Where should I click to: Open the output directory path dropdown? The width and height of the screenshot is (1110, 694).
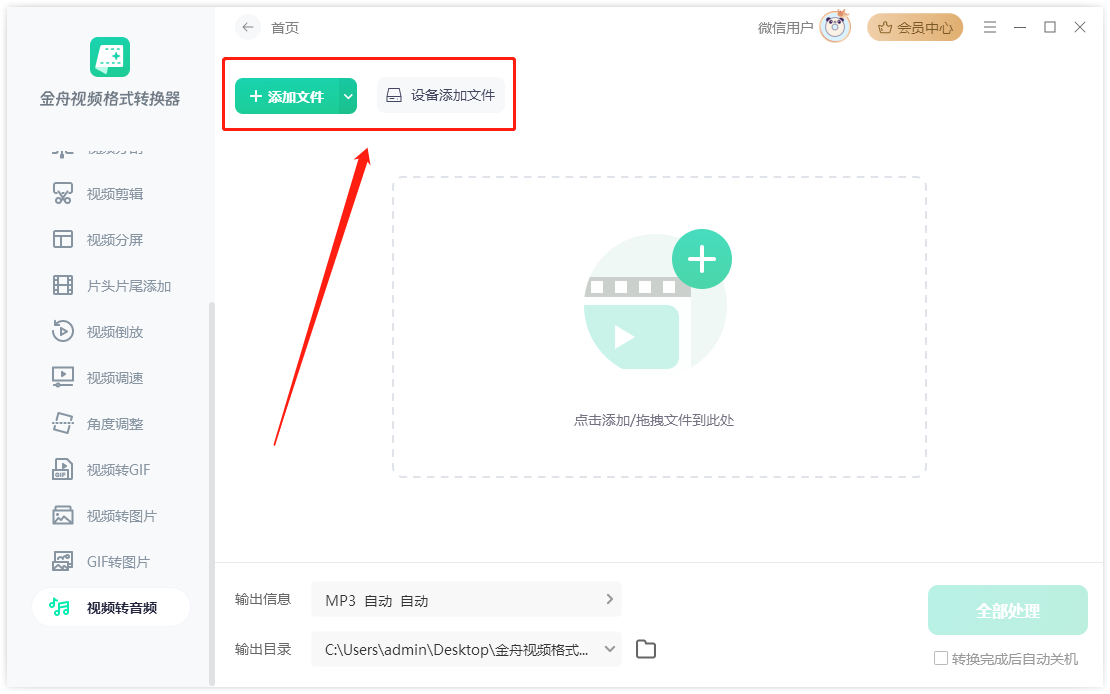[607, 649]
